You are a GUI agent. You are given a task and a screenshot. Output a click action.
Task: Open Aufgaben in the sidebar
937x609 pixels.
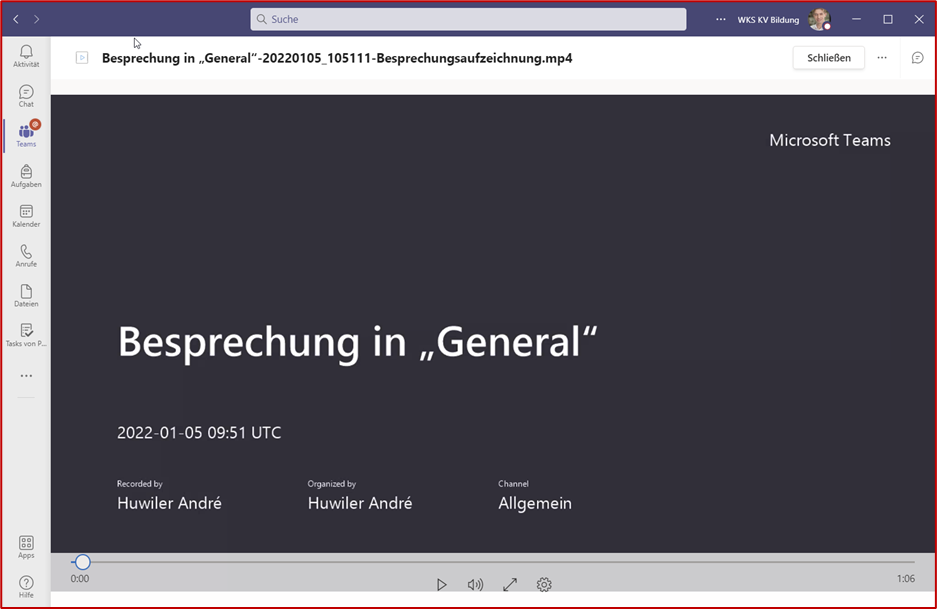coord(26,176)
